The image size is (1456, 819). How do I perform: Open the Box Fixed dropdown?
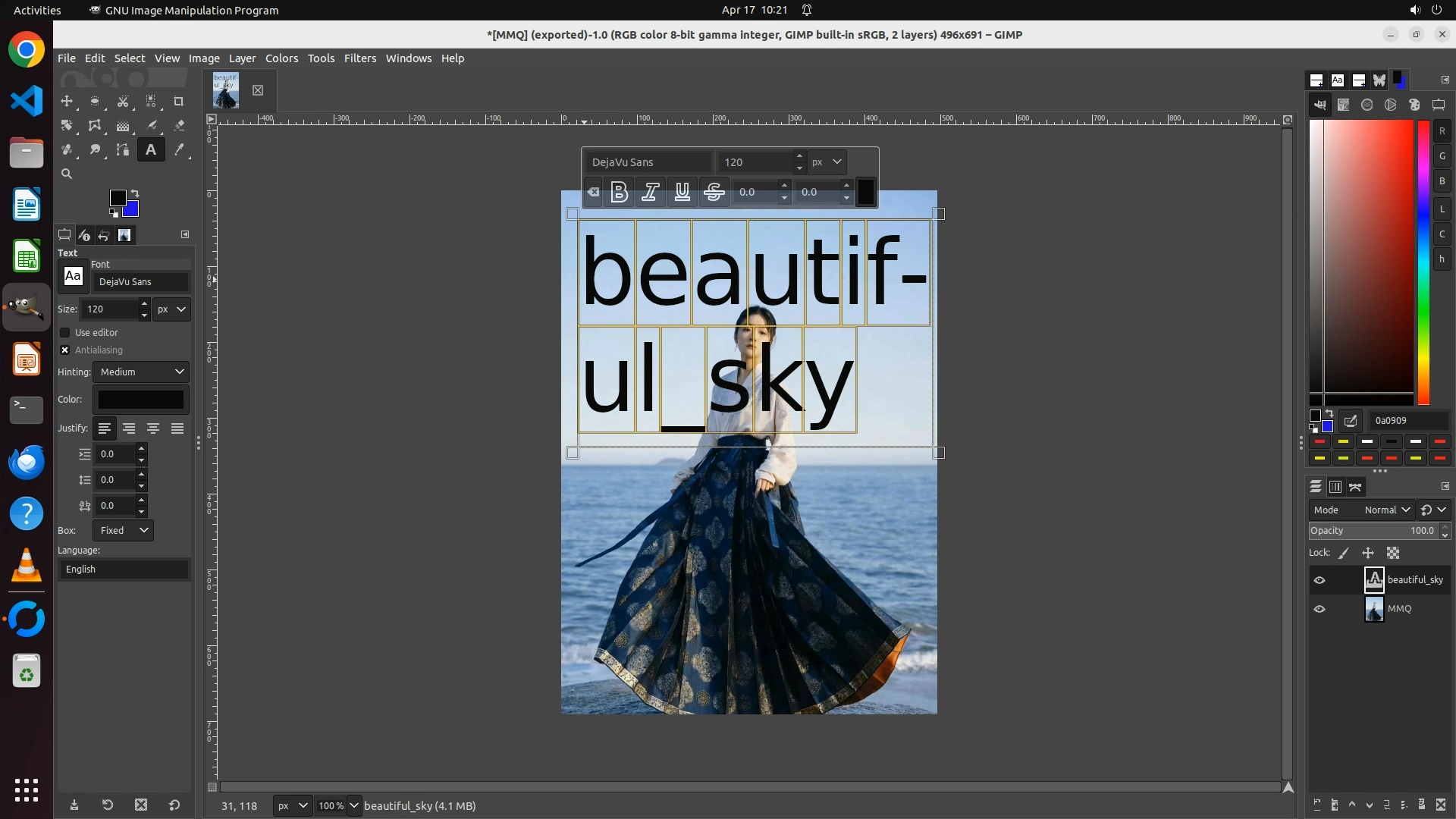coord(123,530)
